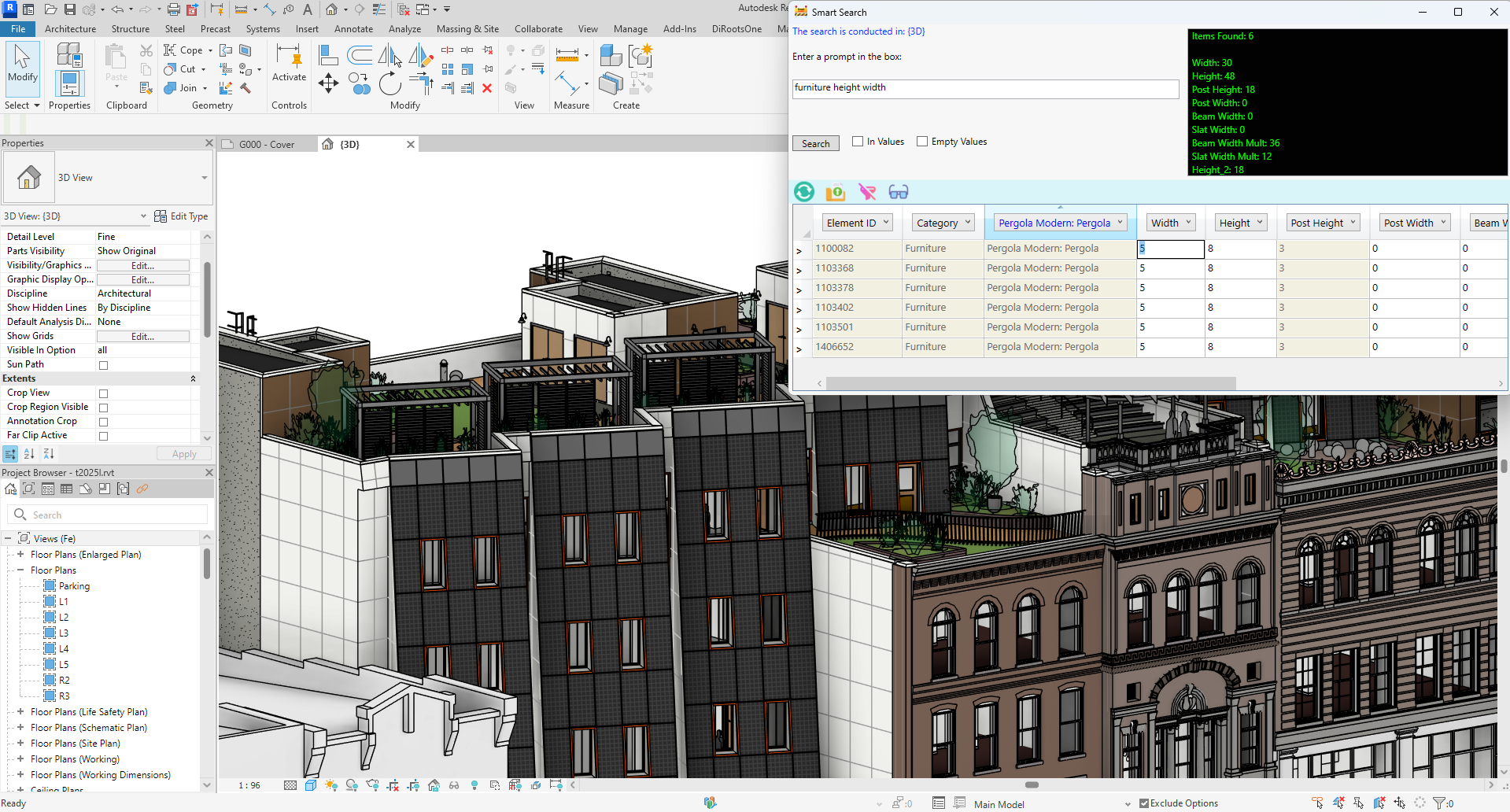Switch to the G000 - Cover view tab

click(x=267, y=145)
